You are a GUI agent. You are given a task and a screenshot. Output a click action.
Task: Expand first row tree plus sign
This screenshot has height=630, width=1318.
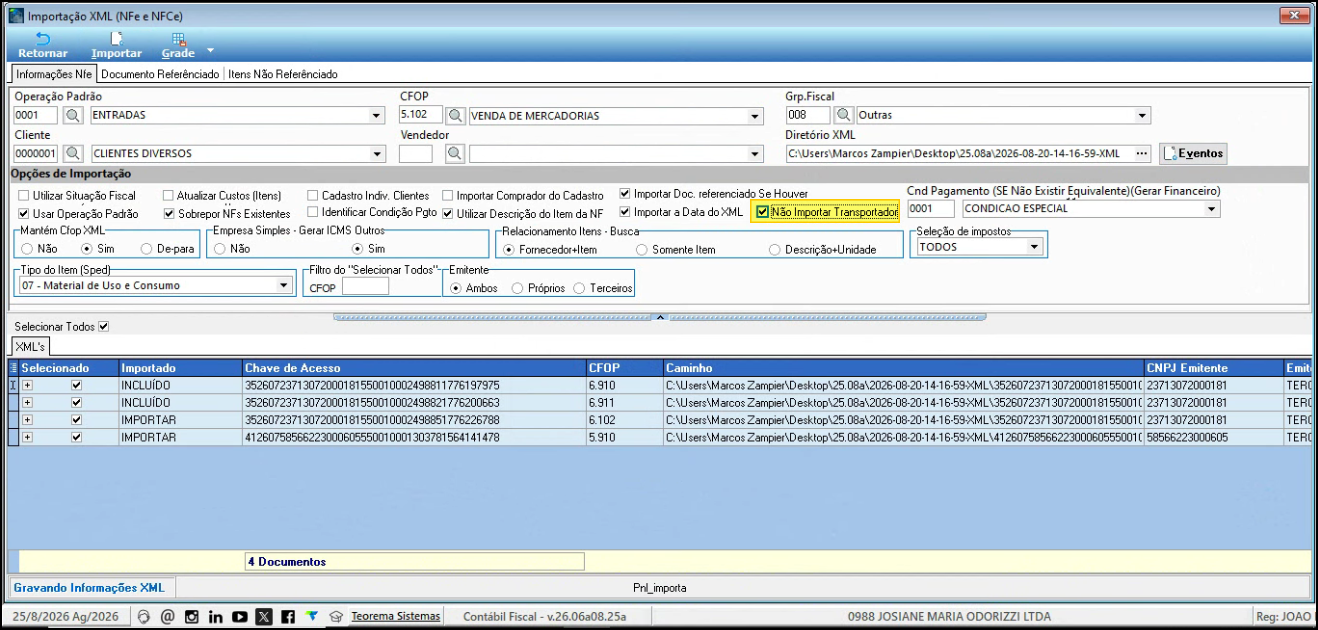point(27,385)
